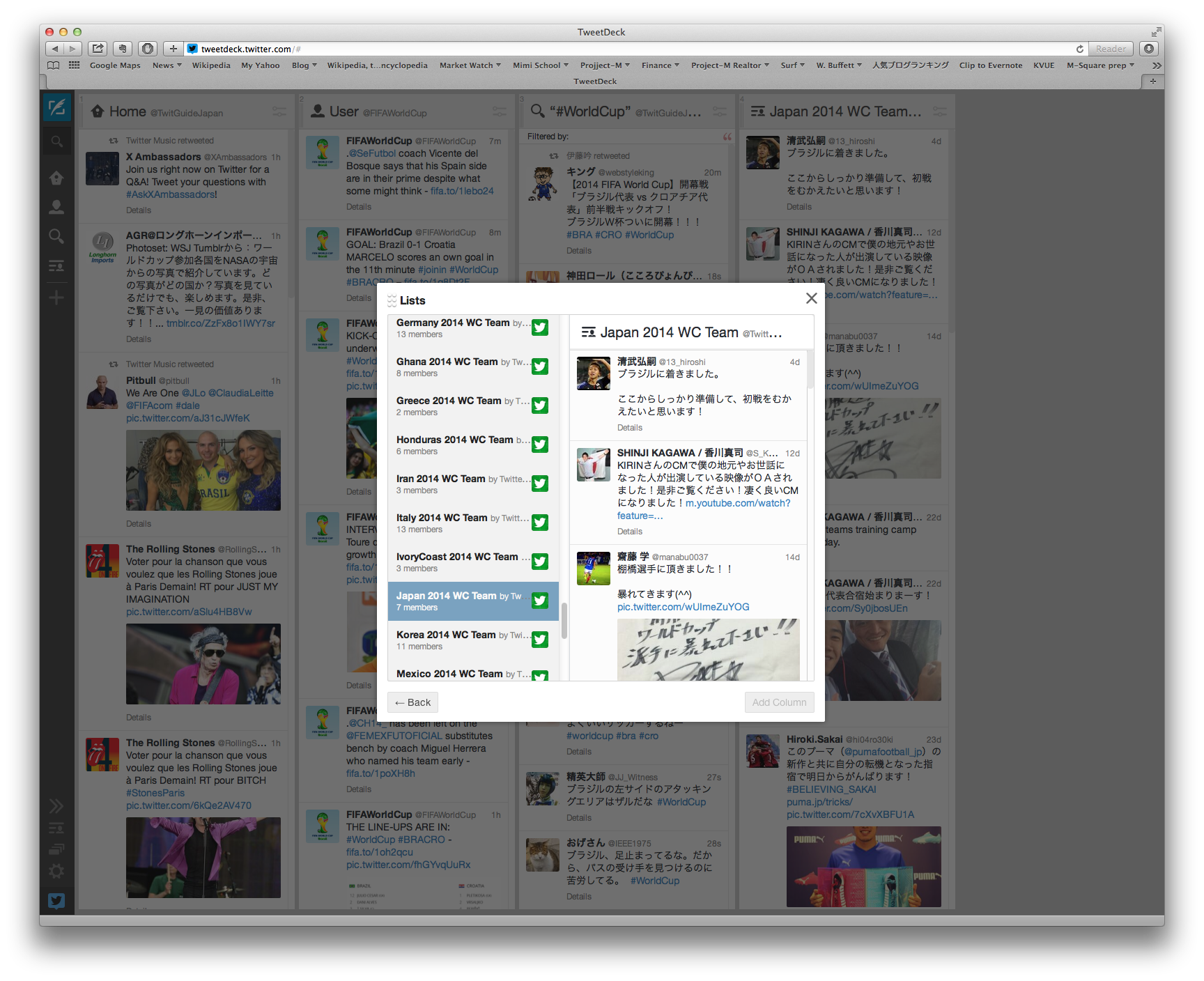Open options for Japan 2014 WC Team column
Viewport: 1204px width, 981px height.
pyautogui.click(x=939, y=111)
